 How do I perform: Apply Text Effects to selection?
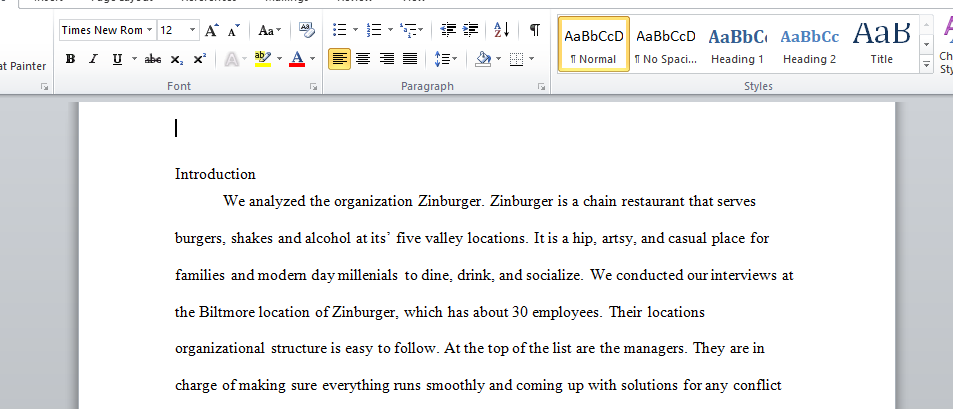(232, 59)
